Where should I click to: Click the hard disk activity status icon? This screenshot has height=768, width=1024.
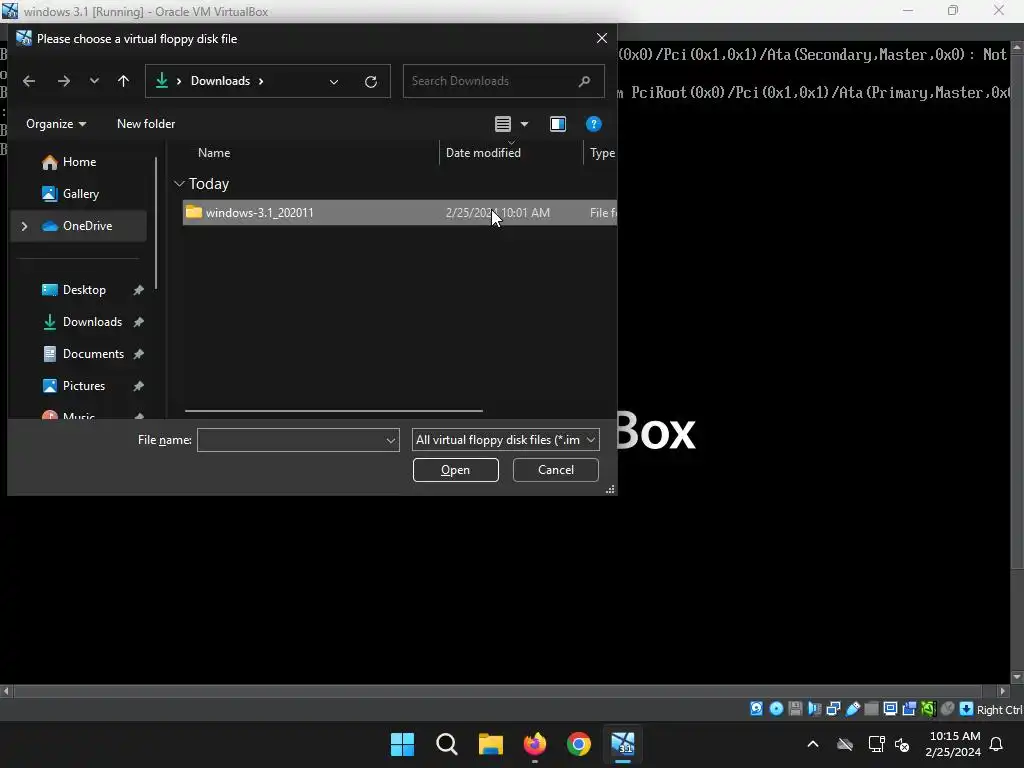756,709
